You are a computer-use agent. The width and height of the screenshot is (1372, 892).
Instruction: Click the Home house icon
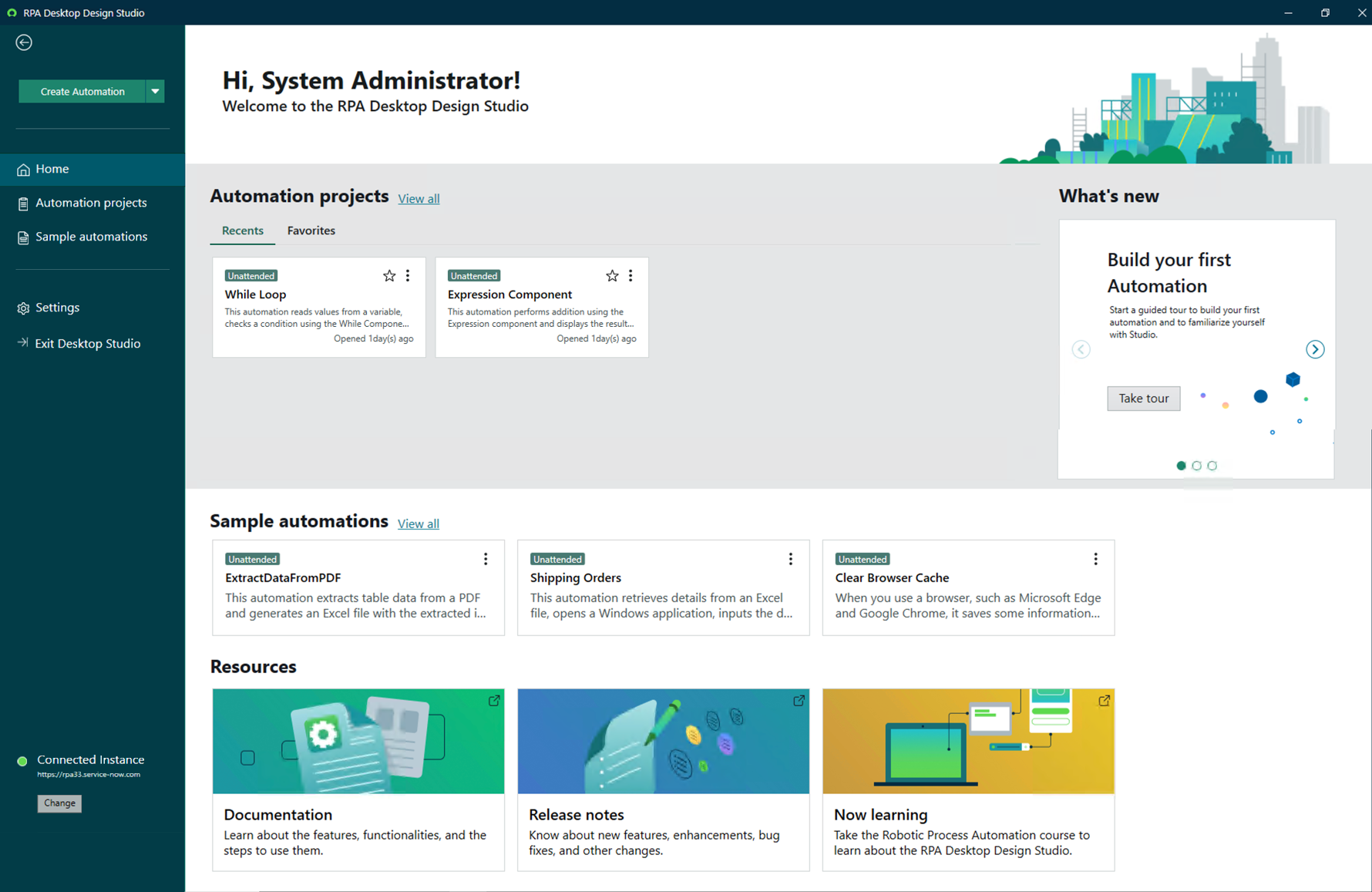pos(23,170)
